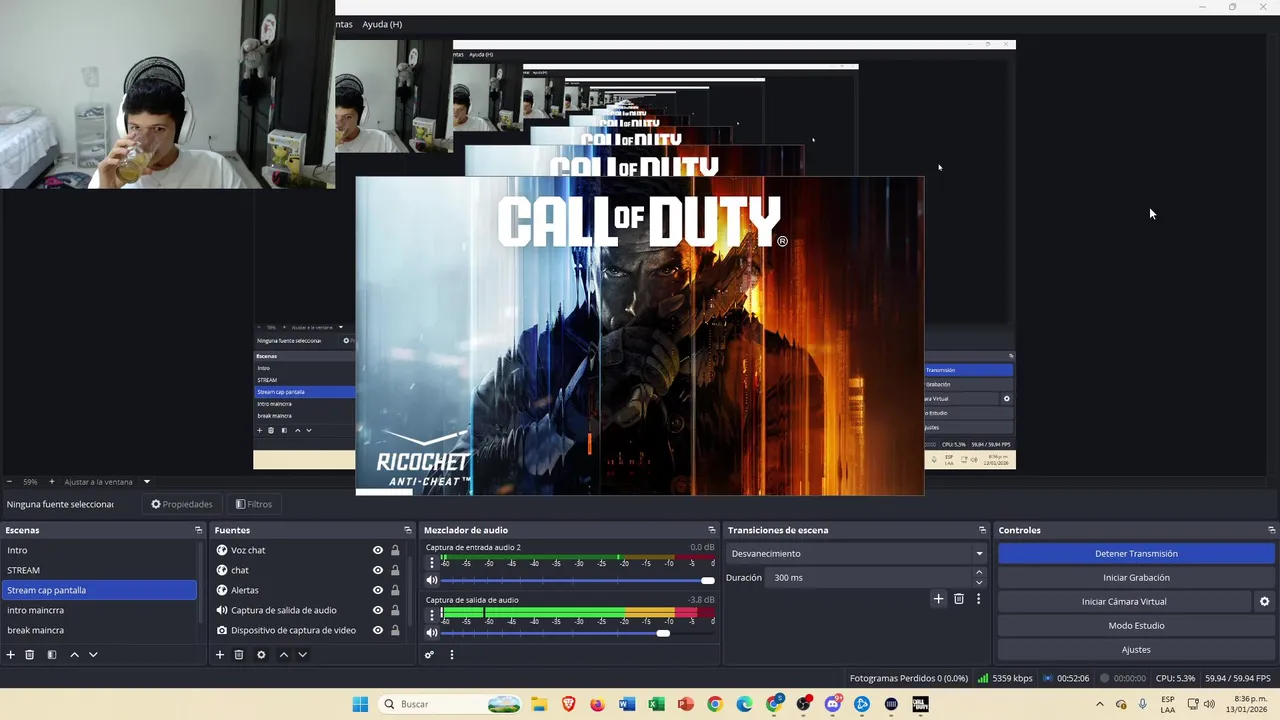1280x720 pixels.
Task: Undock Transiciones de escena panel
Action: click(982, 530)
